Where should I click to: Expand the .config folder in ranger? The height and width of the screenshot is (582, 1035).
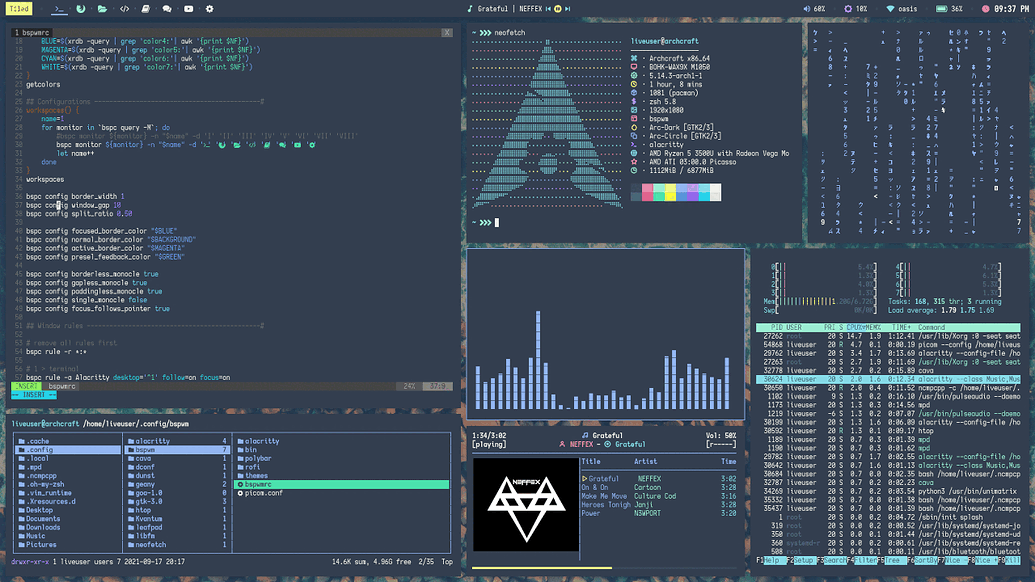pos(38,451)
